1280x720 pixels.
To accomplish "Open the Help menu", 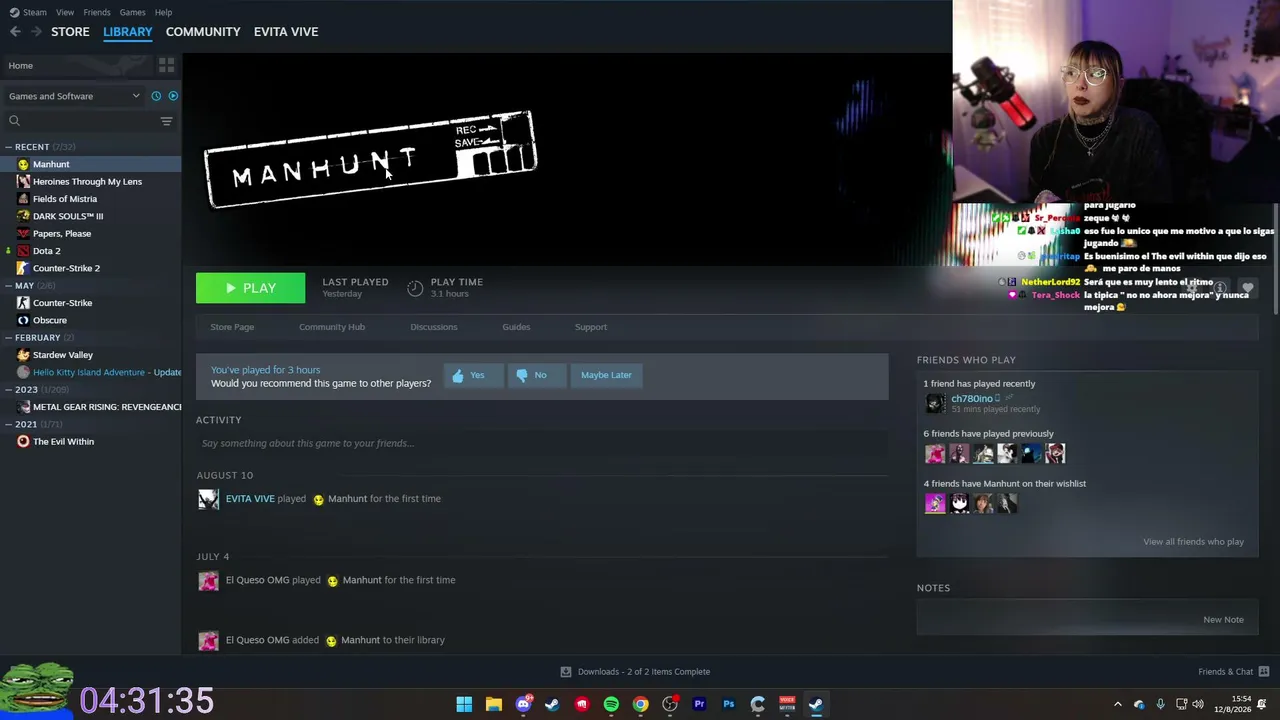I will [x=163, y=12].
